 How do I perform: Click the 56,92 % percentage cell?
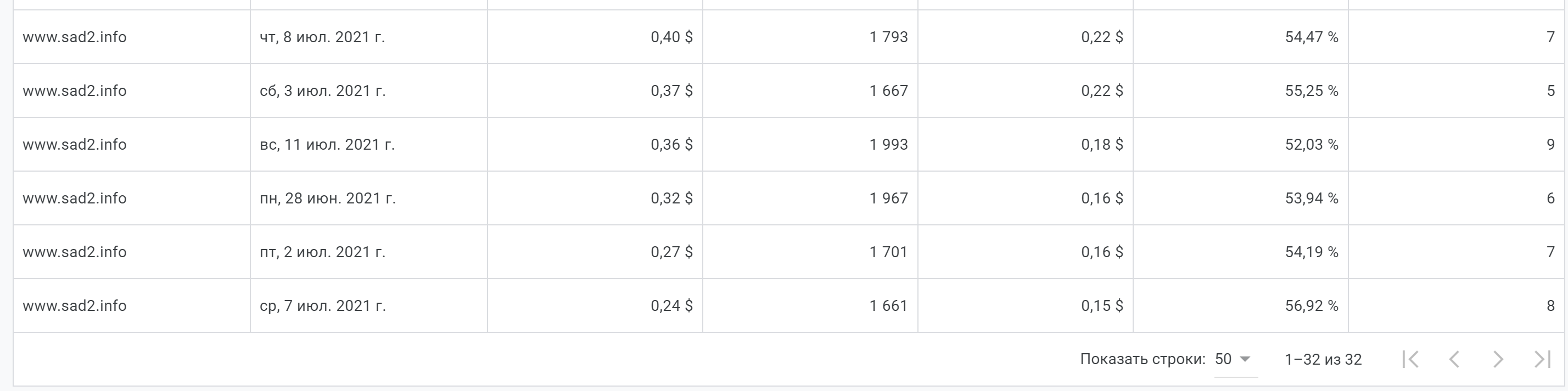(x=1311, y=305)
